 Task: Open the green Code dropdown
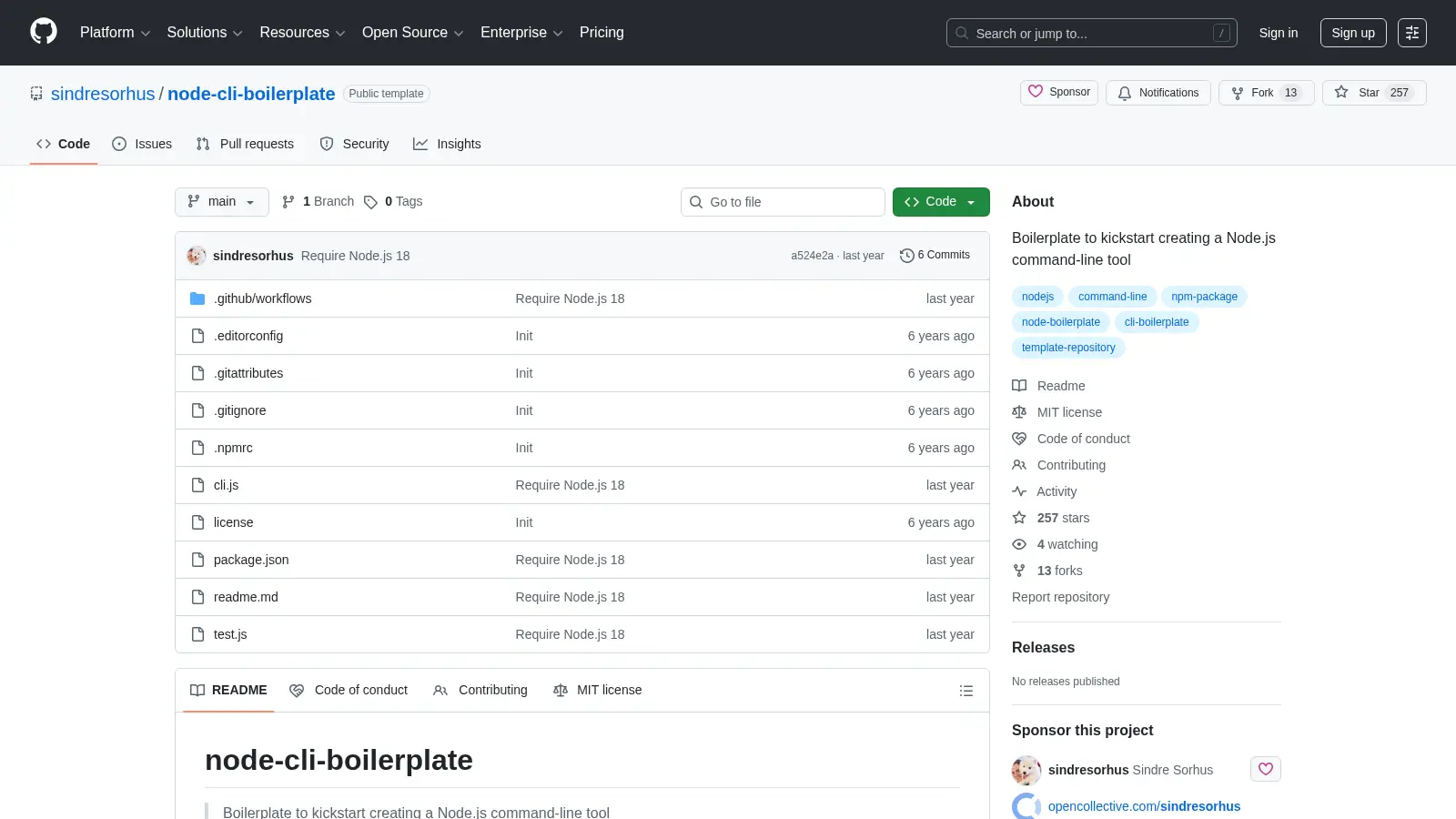click(x=941, y=202)
